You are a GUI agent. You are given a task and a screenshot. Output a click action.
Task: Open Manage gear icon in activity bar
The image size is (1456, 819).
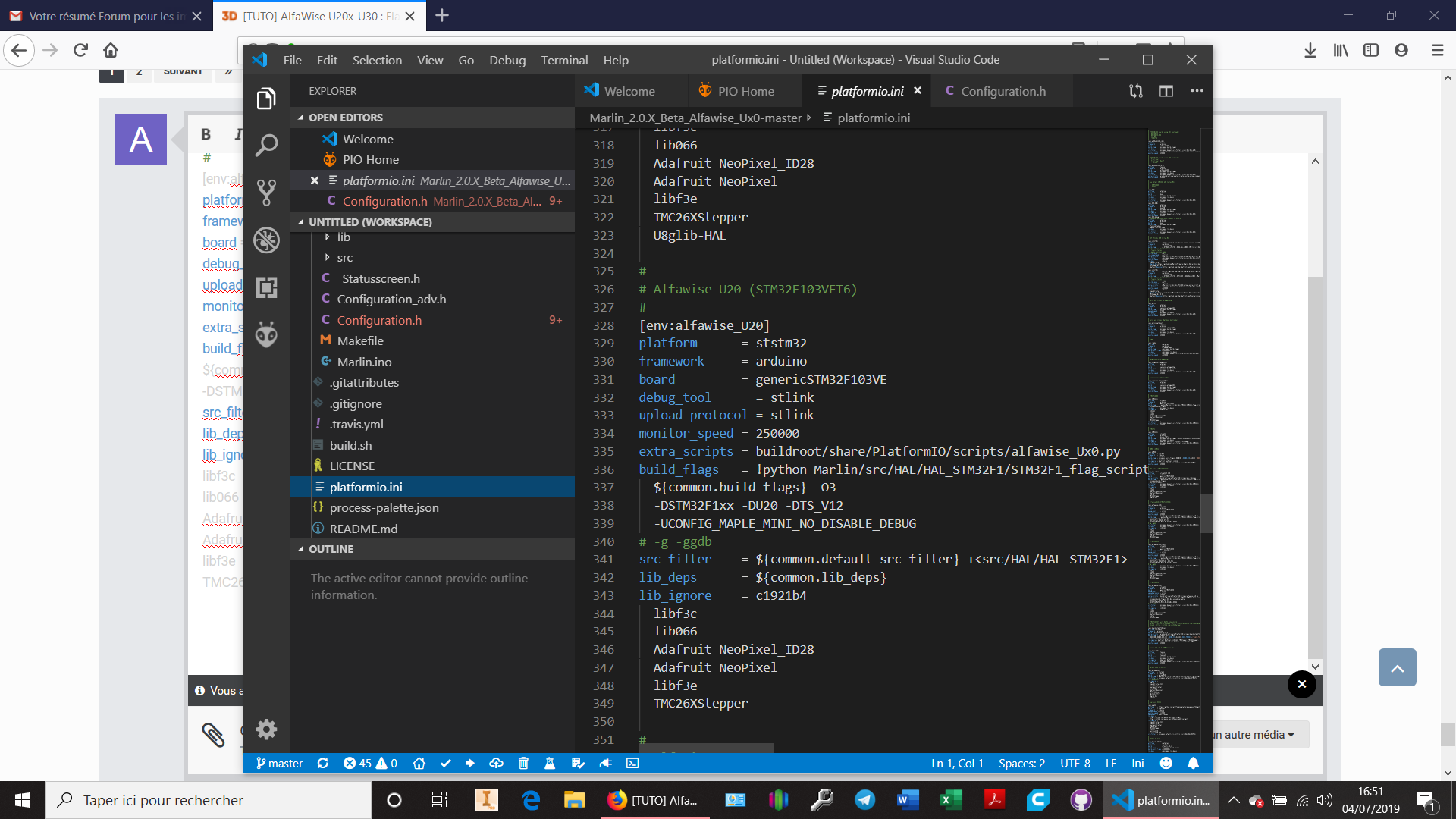click(x=266, y=730)
